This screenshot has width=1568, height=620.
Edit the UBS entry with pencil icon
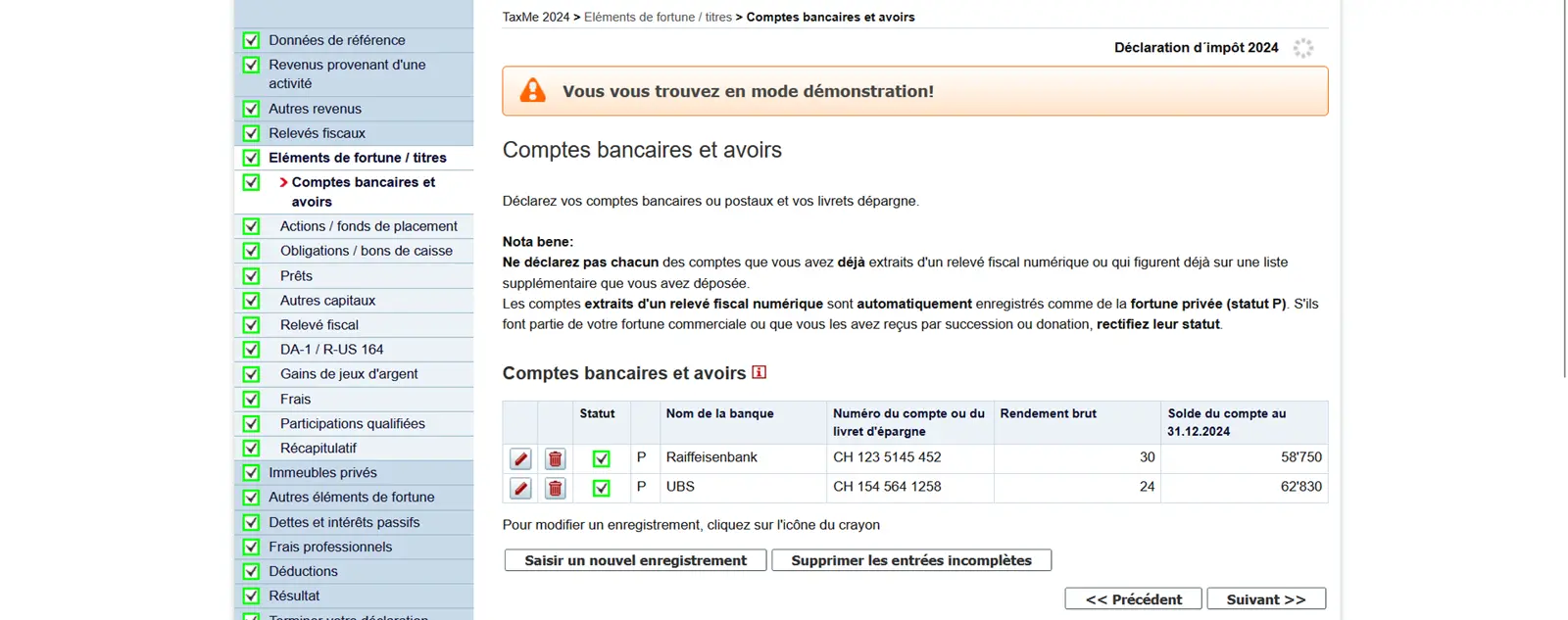(520, 488)
